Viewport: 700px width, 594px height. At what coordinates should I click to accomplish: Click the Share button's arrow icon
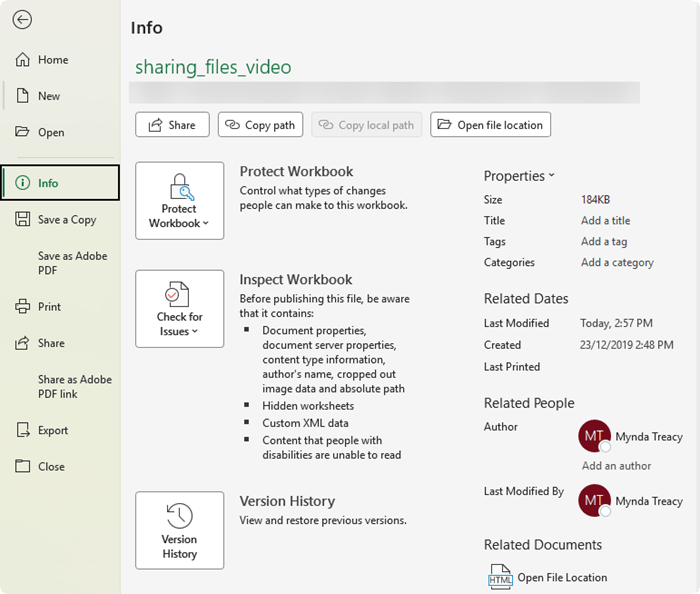coord(155,125)
